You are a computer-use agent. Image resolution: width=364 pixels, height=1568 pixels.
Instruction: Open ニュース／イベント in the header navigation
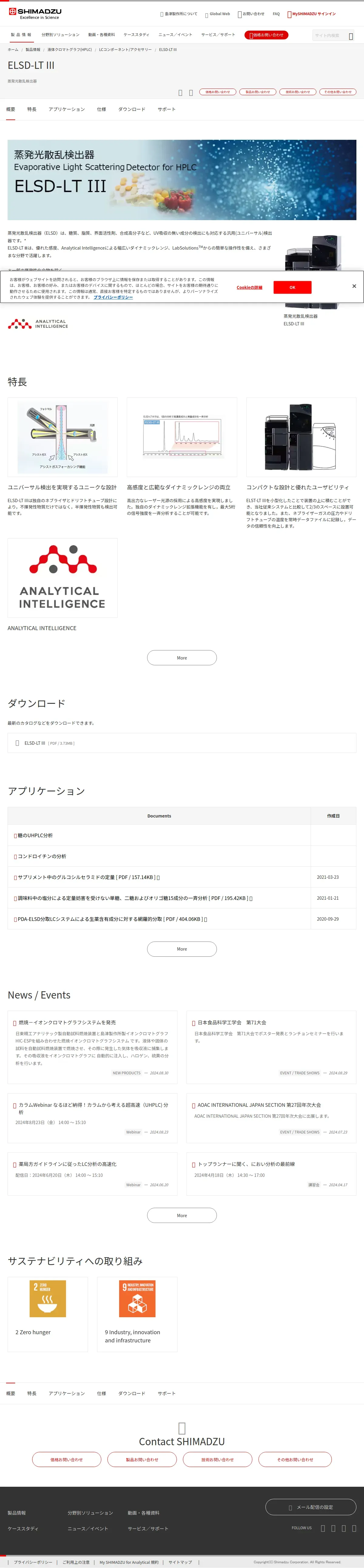(x=175, y=35)
